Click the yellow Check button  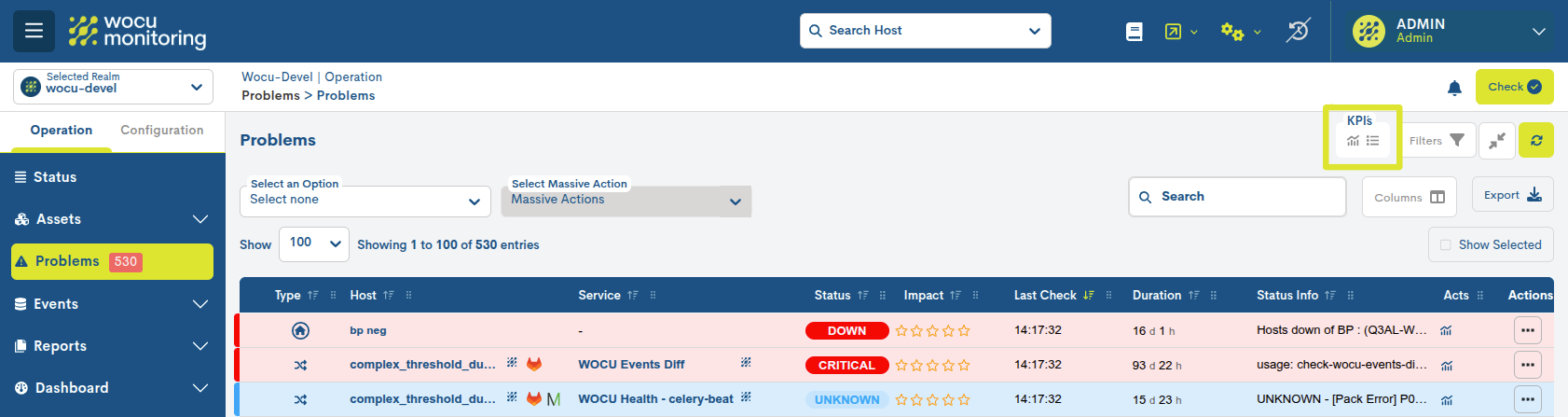click(x=1513, y=87)
